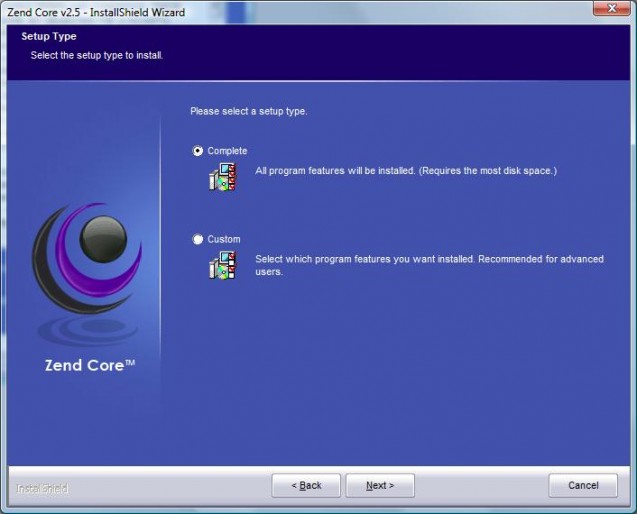Click the Custom installation package icon
Image resolution: width=637 pixels, height=514 pixels.
point(222,265)
